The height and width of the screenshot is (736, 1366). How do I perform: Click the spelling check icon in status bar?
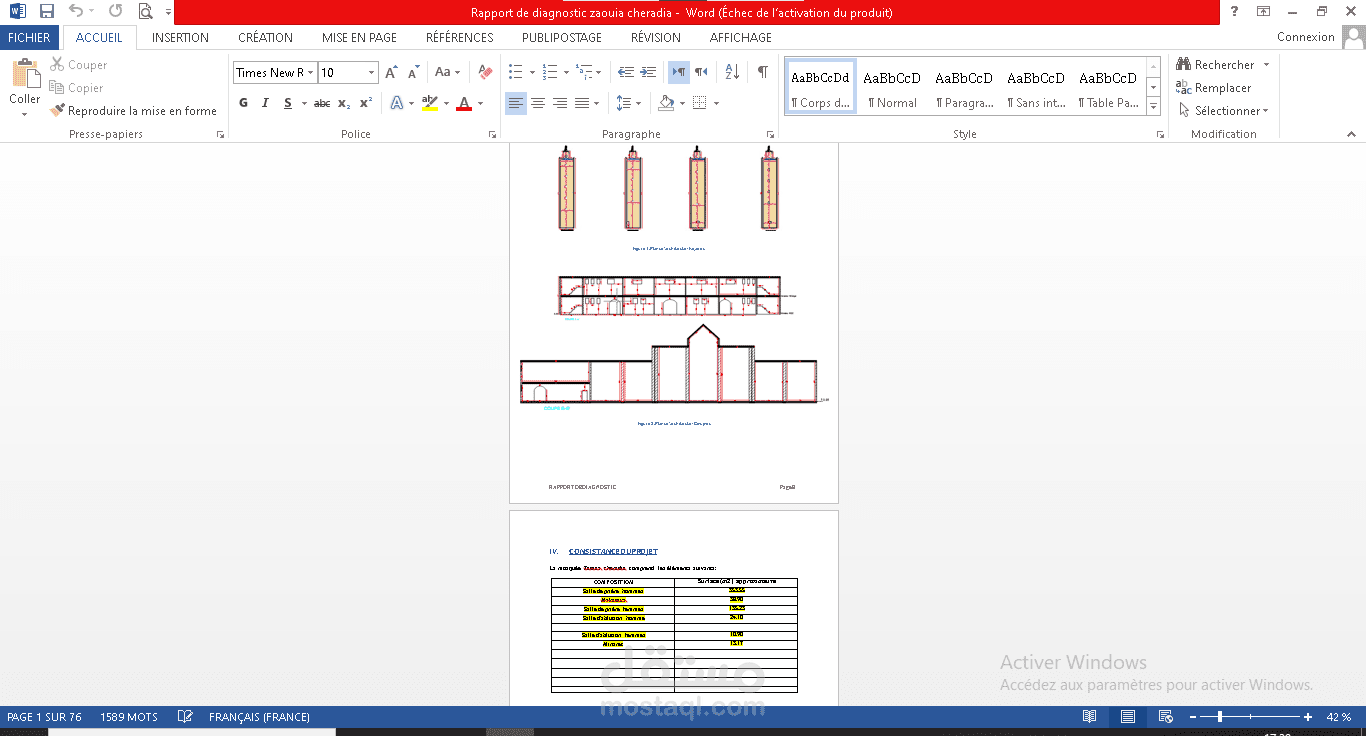coord(185,717)
